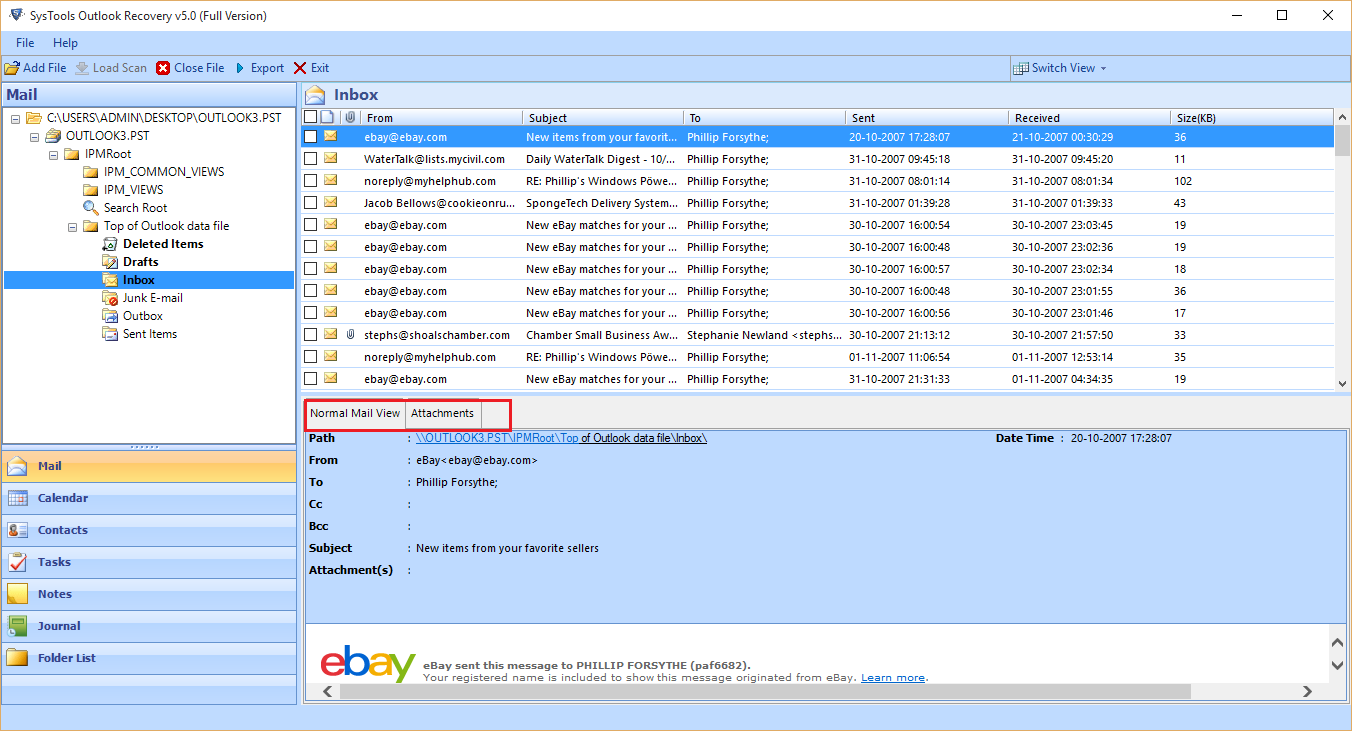This screenshot has height=731, width=1352.
Task: Click the mail list scroll up arrow
Action: (x=1342, y=117)
